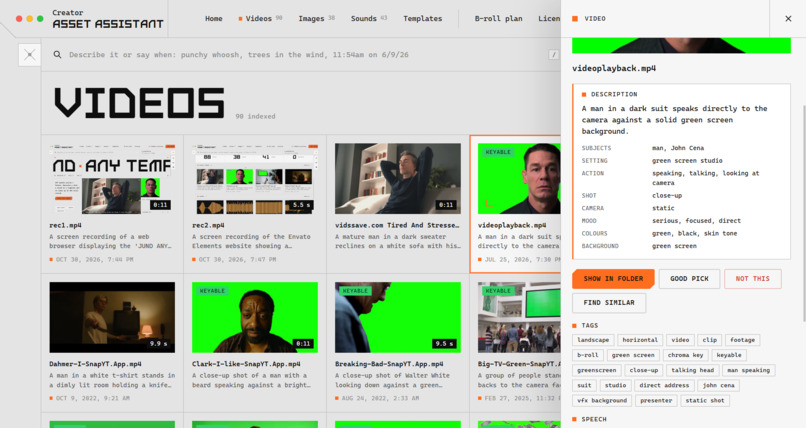Screen dimensions: 806x428
Task: Click the Keyable badge on Clark-I-like thumbnail
Action: pyautogui.click(x=212, y=291)
